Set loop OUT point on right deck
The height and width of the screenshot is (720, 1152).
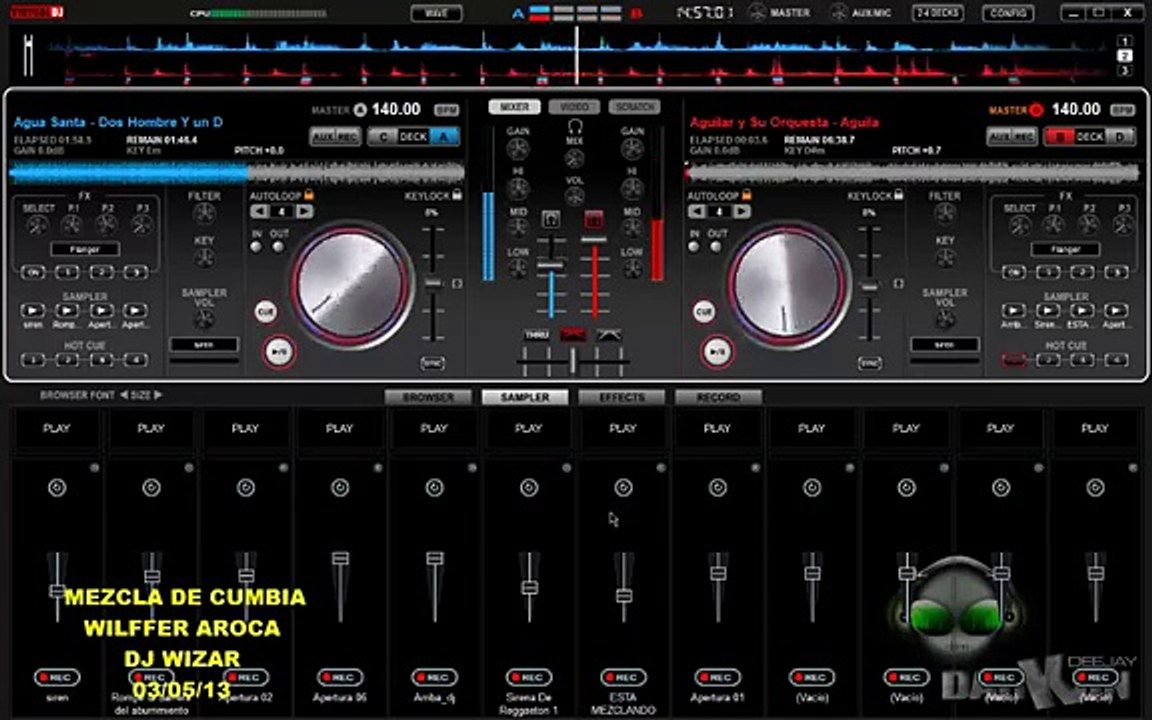click(x=716, y=247)
